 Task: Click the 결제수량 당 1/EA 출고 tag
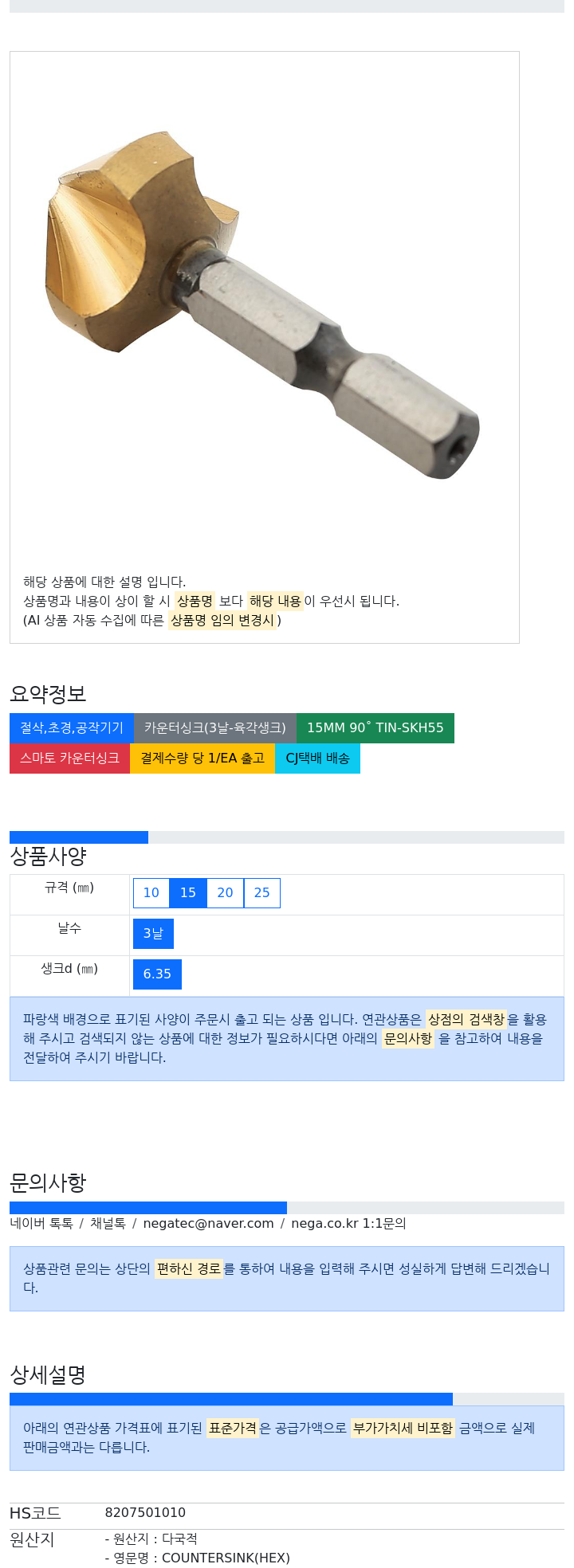coord(202,759)
